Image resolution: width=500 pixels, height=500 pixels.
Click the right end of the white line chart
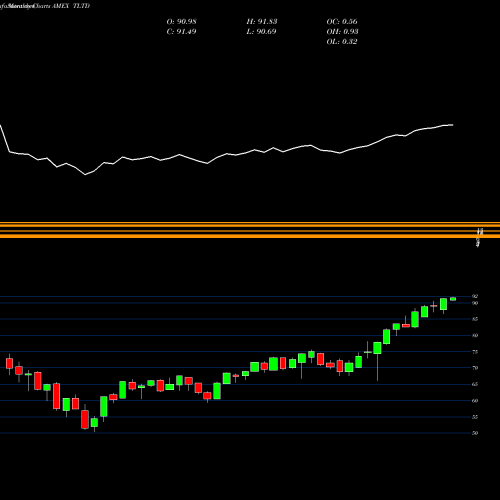pos(452,125)
